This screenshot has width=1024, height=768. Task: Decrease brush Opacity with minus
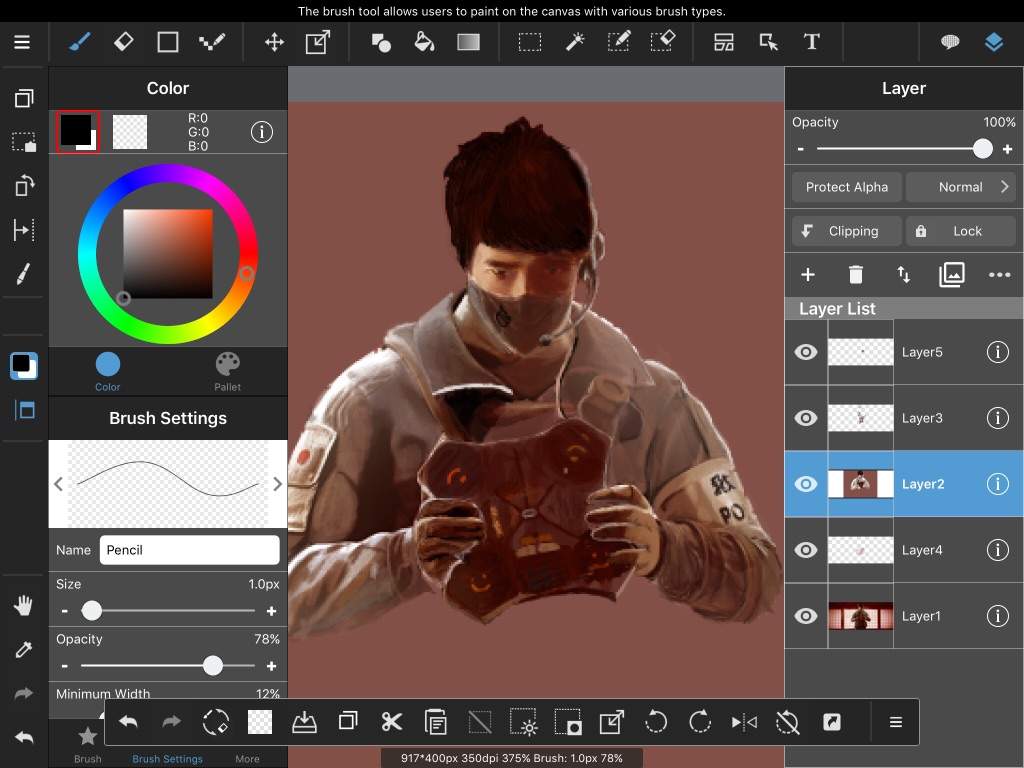(x=65, y=666)
